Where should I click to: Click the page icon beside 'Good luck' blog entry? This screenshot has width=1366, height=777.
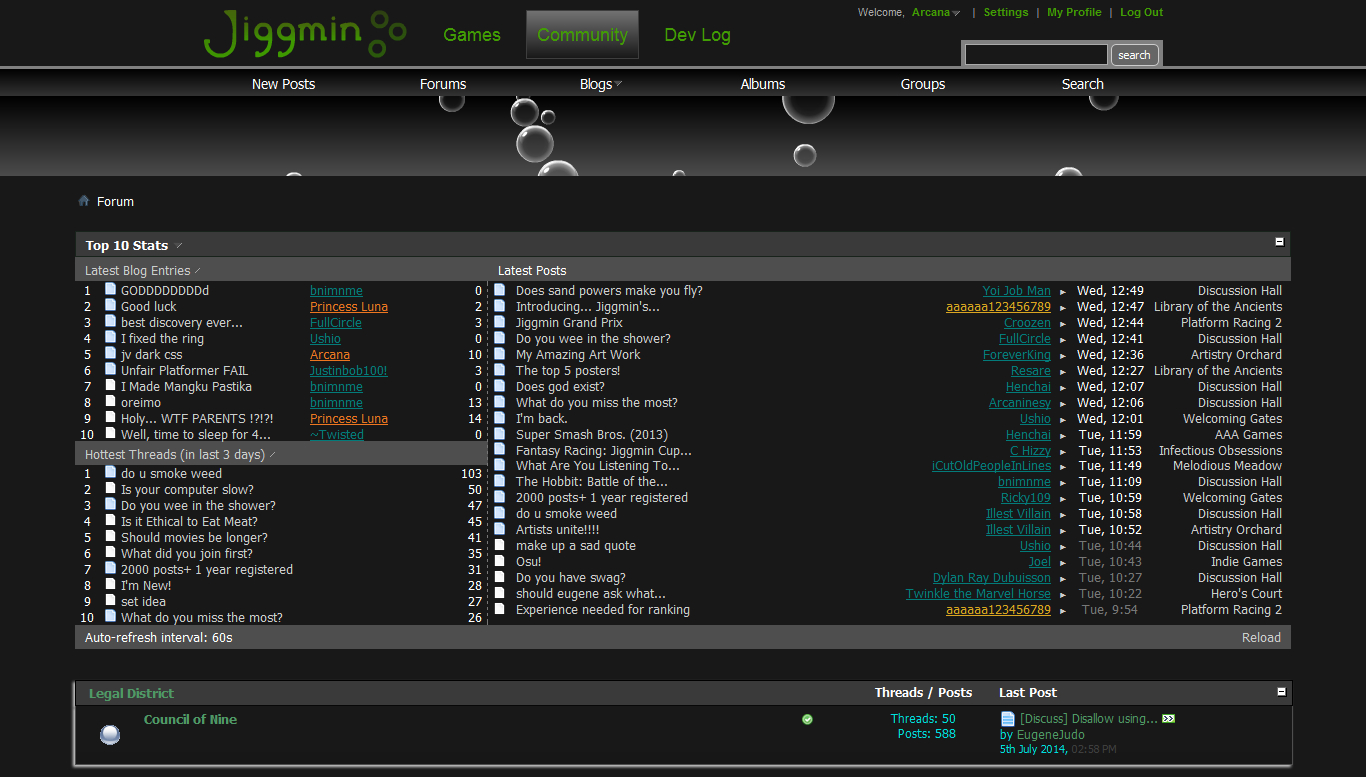click(111, 306)
